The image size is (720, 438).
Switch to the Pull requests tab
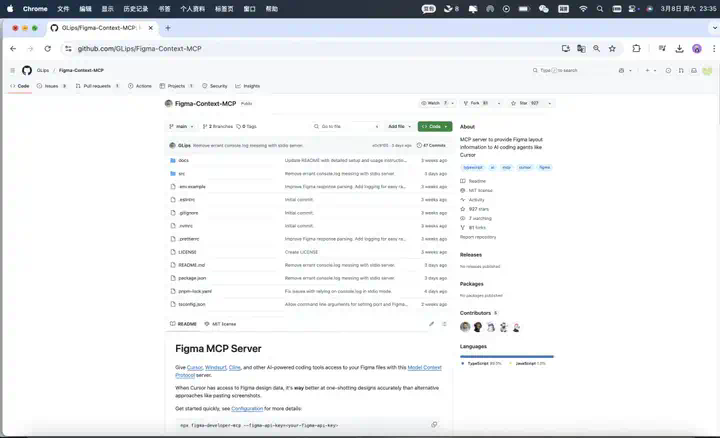97,86
